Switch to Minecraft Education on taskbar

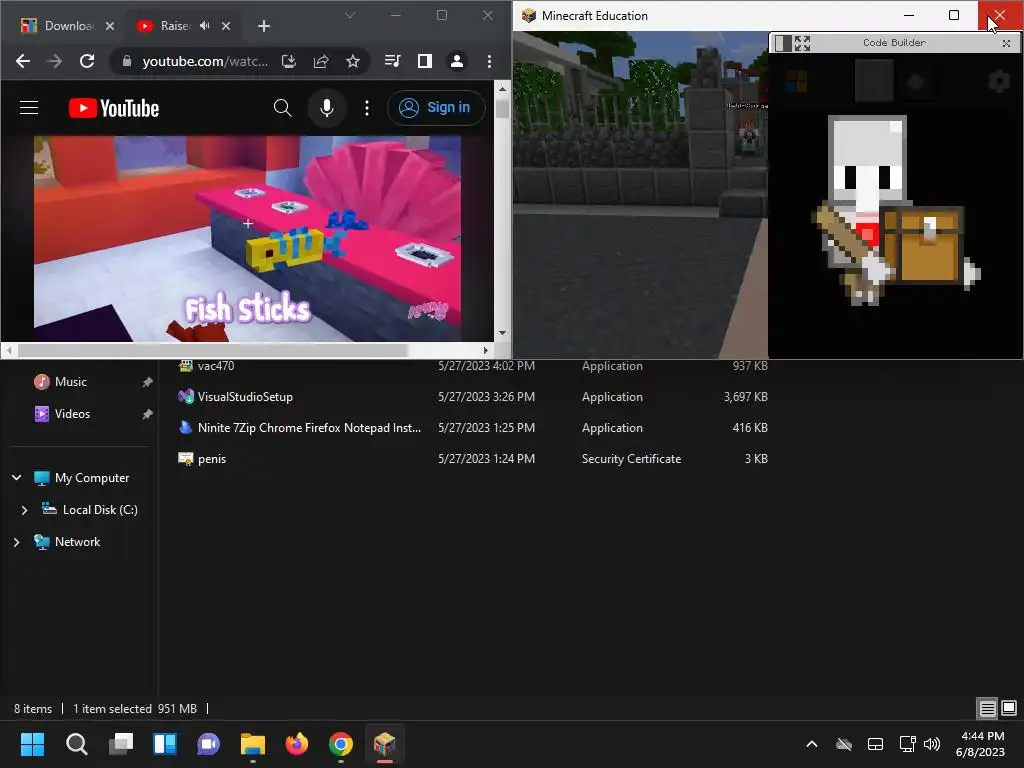385,744
